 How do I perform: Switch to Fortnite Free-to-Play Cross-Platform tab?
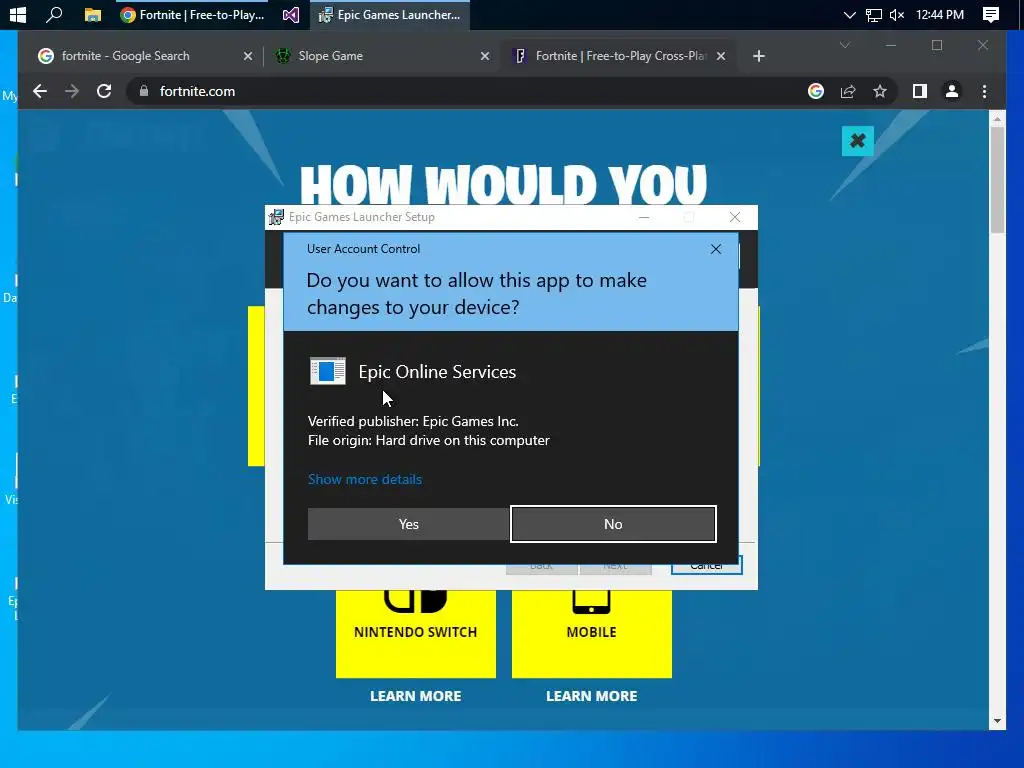pos(620,56)
